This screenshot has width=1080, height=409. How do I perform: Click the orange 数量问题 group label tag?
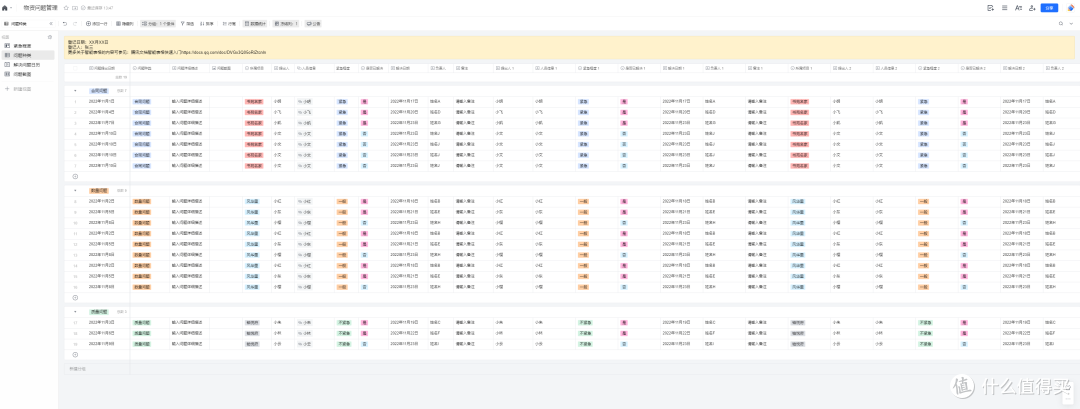pos(98,190)
